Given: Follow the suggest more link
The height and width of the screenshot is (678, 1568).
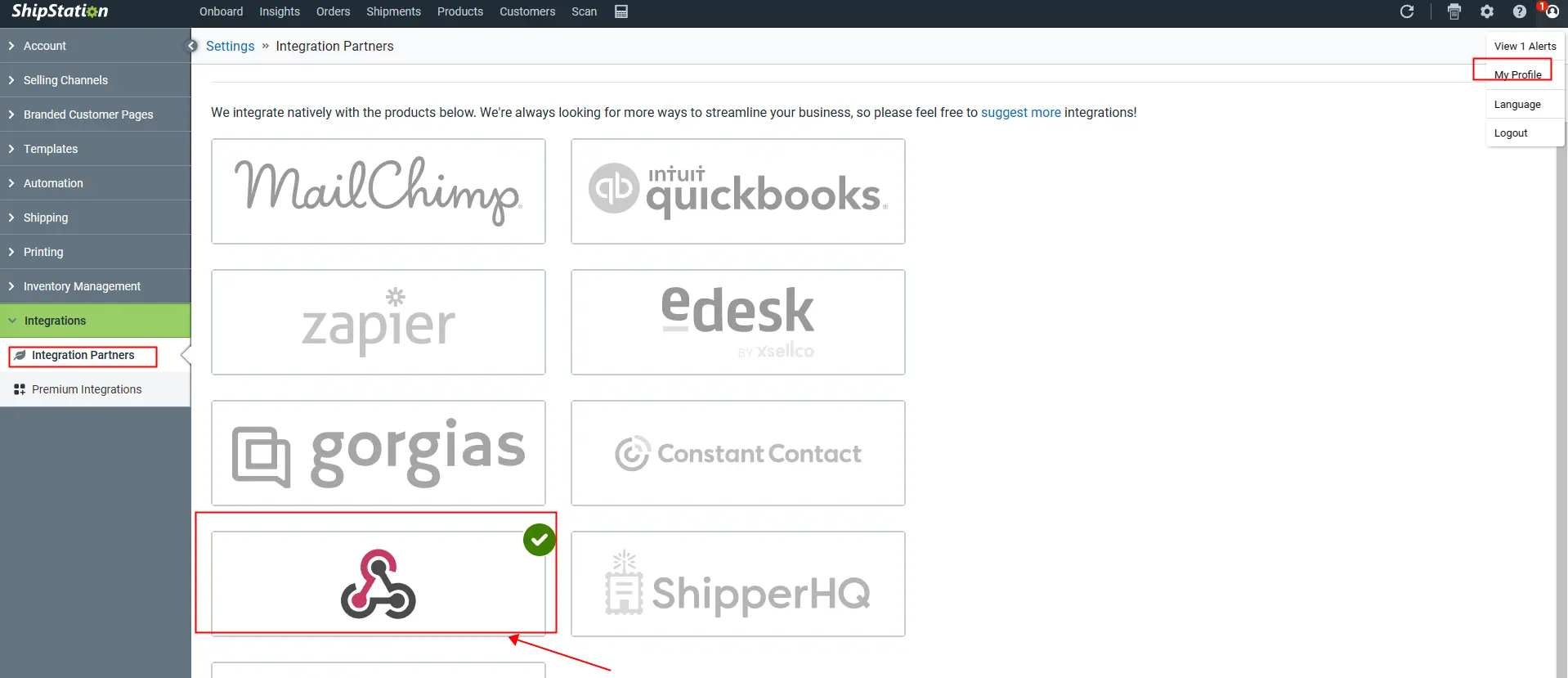Looking at the screenshot, I should point(1021,112).
